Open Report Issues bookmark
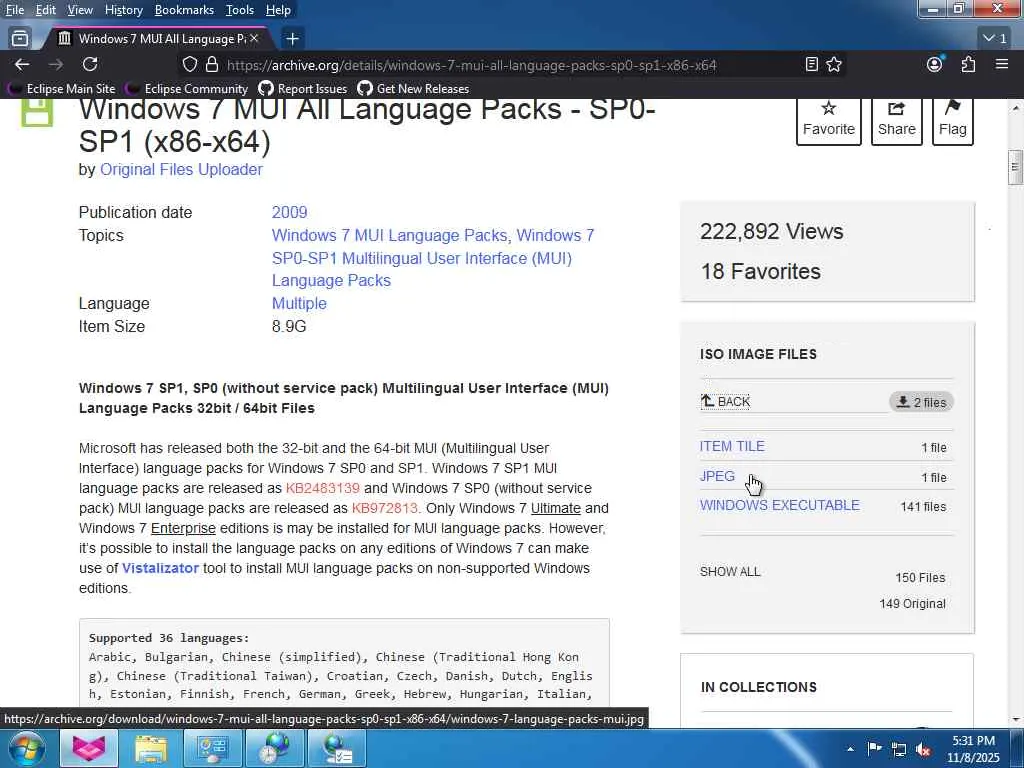The height and width of the screenshot is (768, 1024). pyautogui.click(x=302, y=88)
